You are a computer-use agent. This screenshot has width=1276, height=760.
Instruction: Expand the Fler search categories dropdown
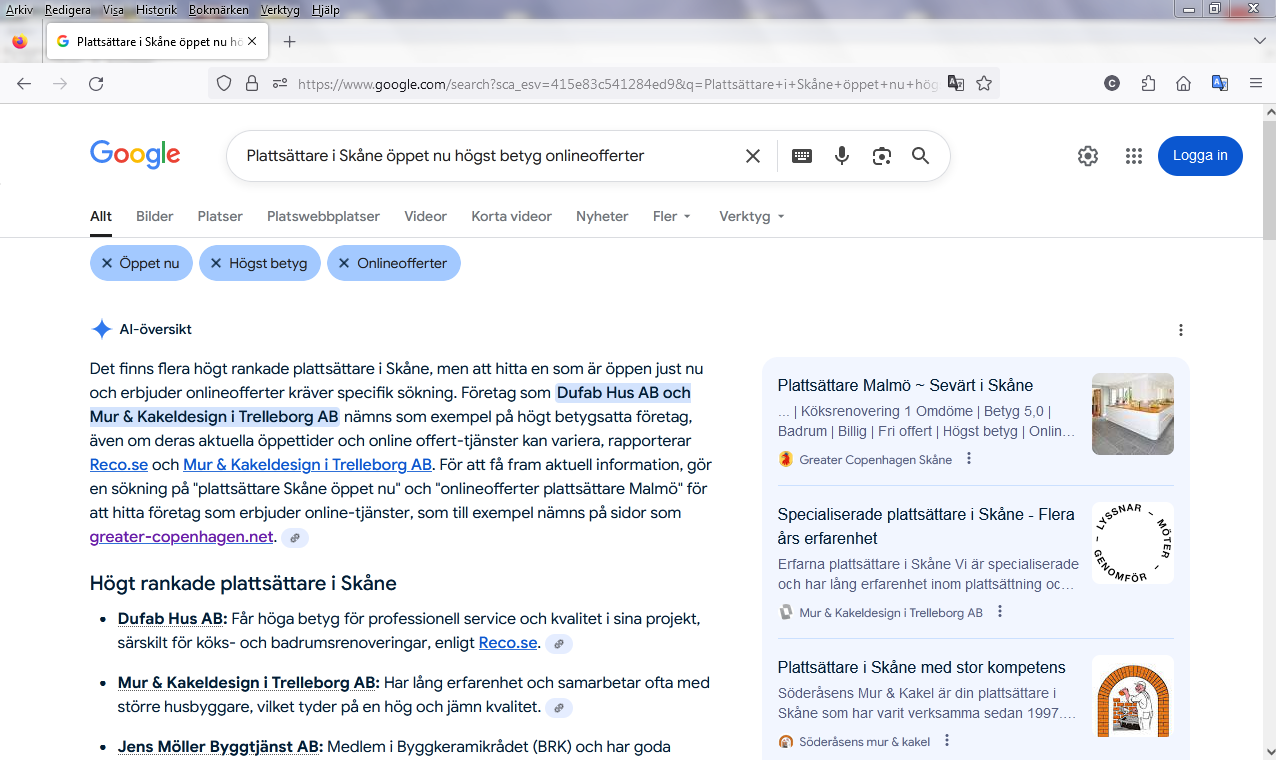671,216
